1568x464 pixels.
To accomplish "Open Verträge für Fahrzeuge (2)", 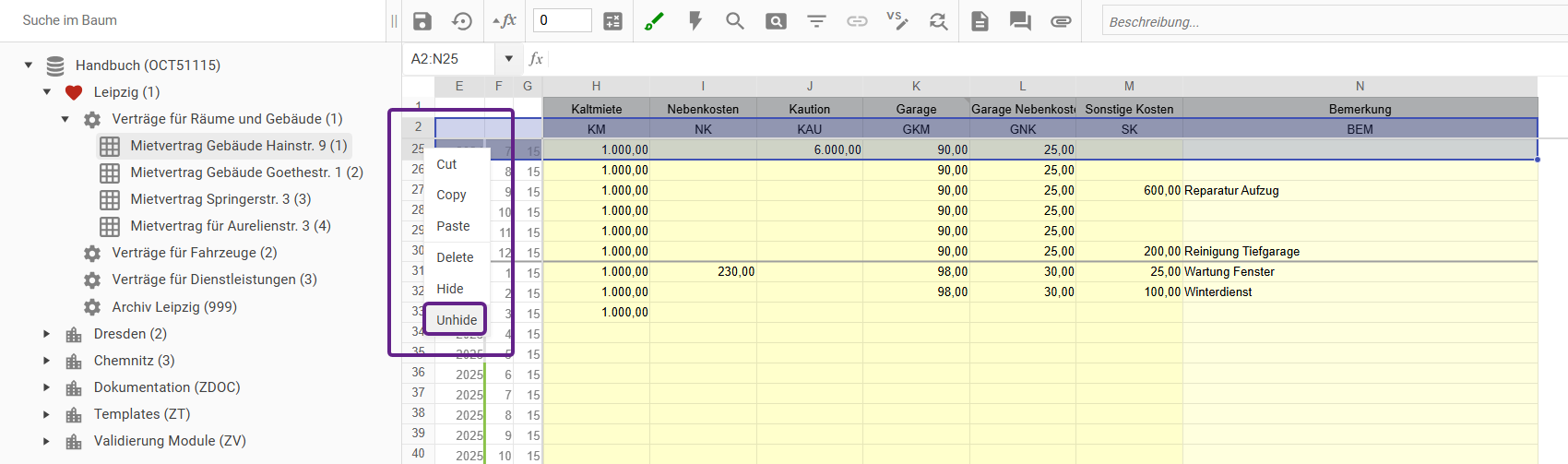I will [x=194, y=253].
